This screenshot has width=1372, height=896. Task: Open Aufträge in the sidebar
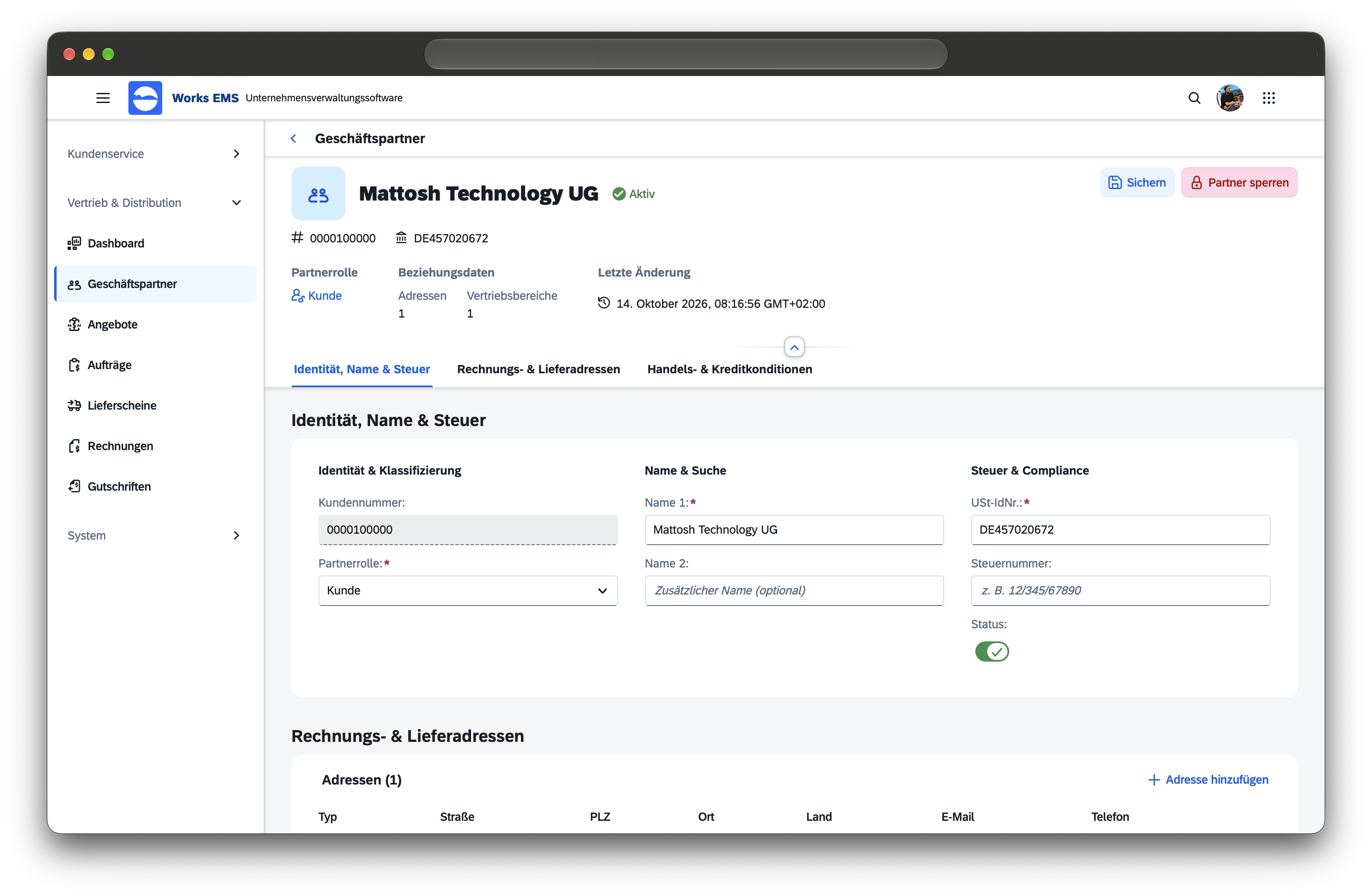tap(155, 365)
